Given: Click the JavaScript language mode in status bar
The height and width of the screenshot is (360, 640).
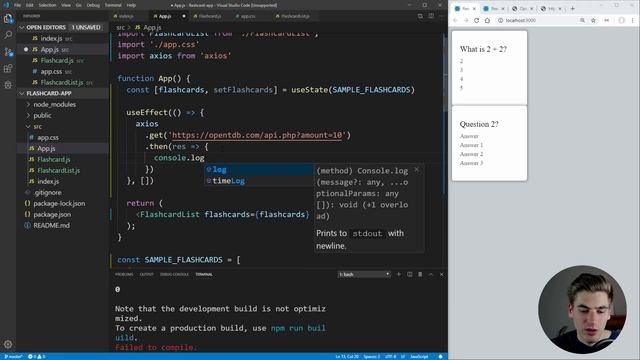Looking at the screenshot, I should click(x=419, y=357).
